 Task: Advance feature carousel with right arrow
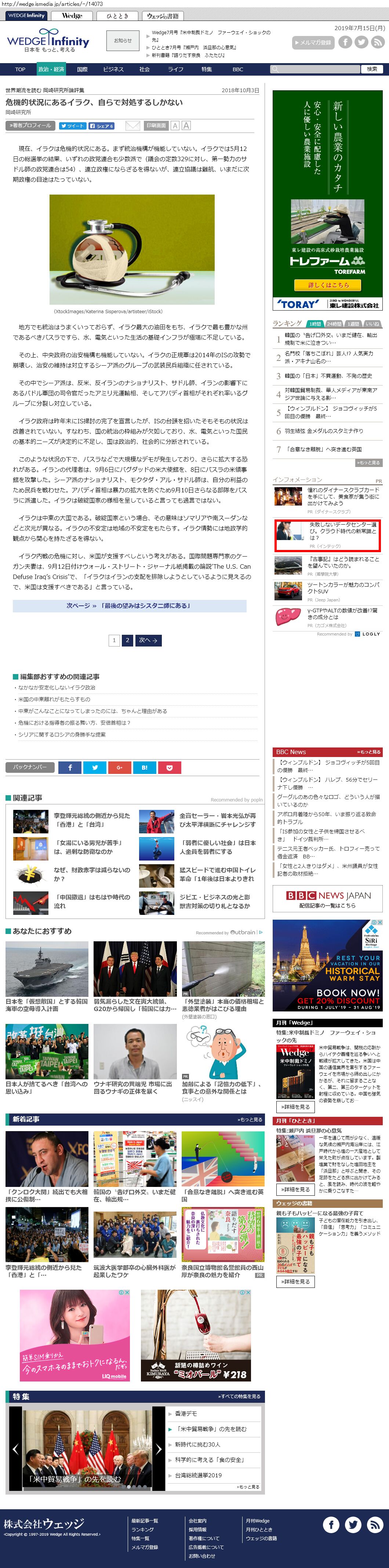tap(158, 1449)
